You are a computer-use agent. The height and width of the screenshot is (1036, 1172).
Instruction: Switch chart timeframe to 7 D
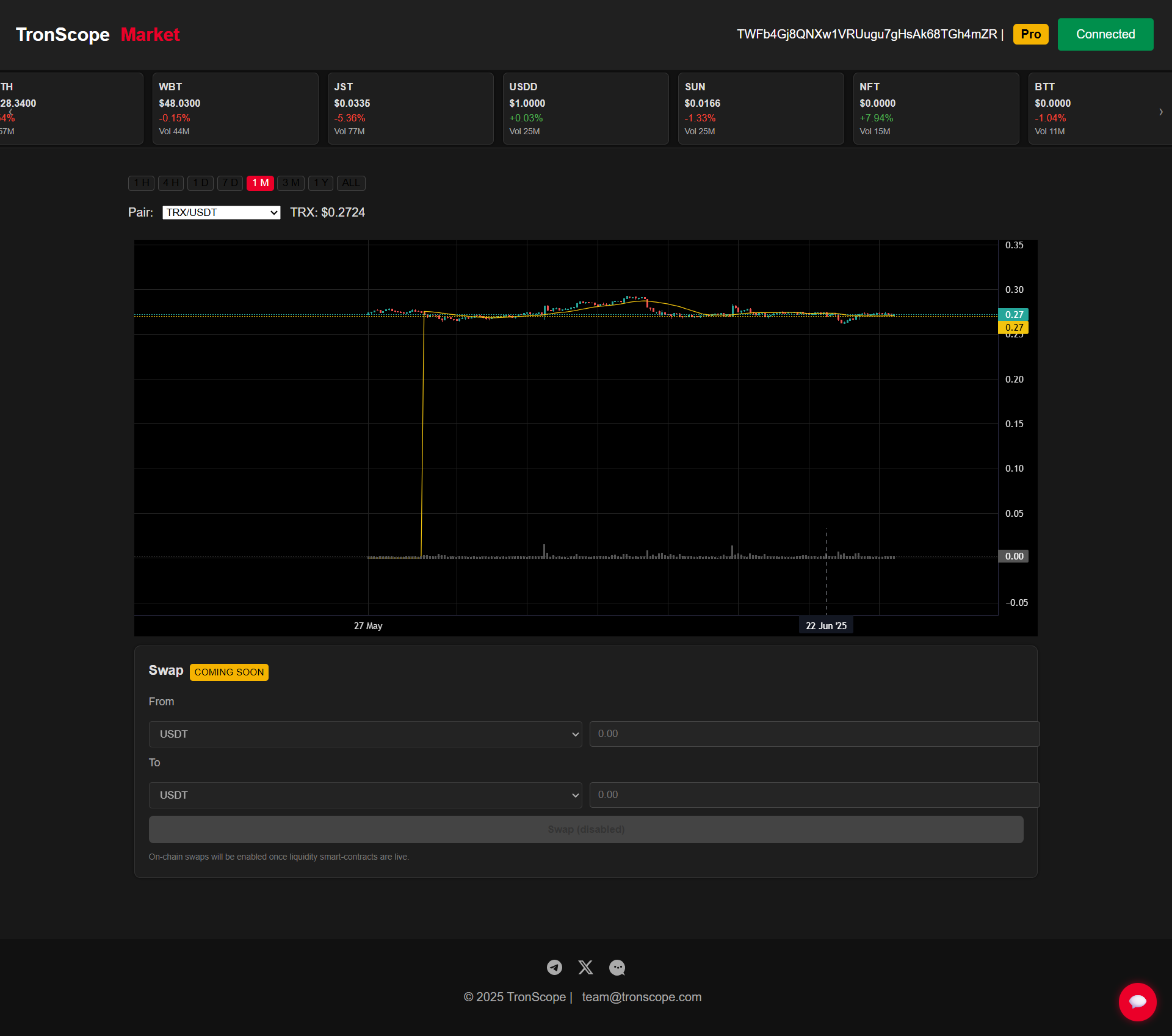(230, 183)
